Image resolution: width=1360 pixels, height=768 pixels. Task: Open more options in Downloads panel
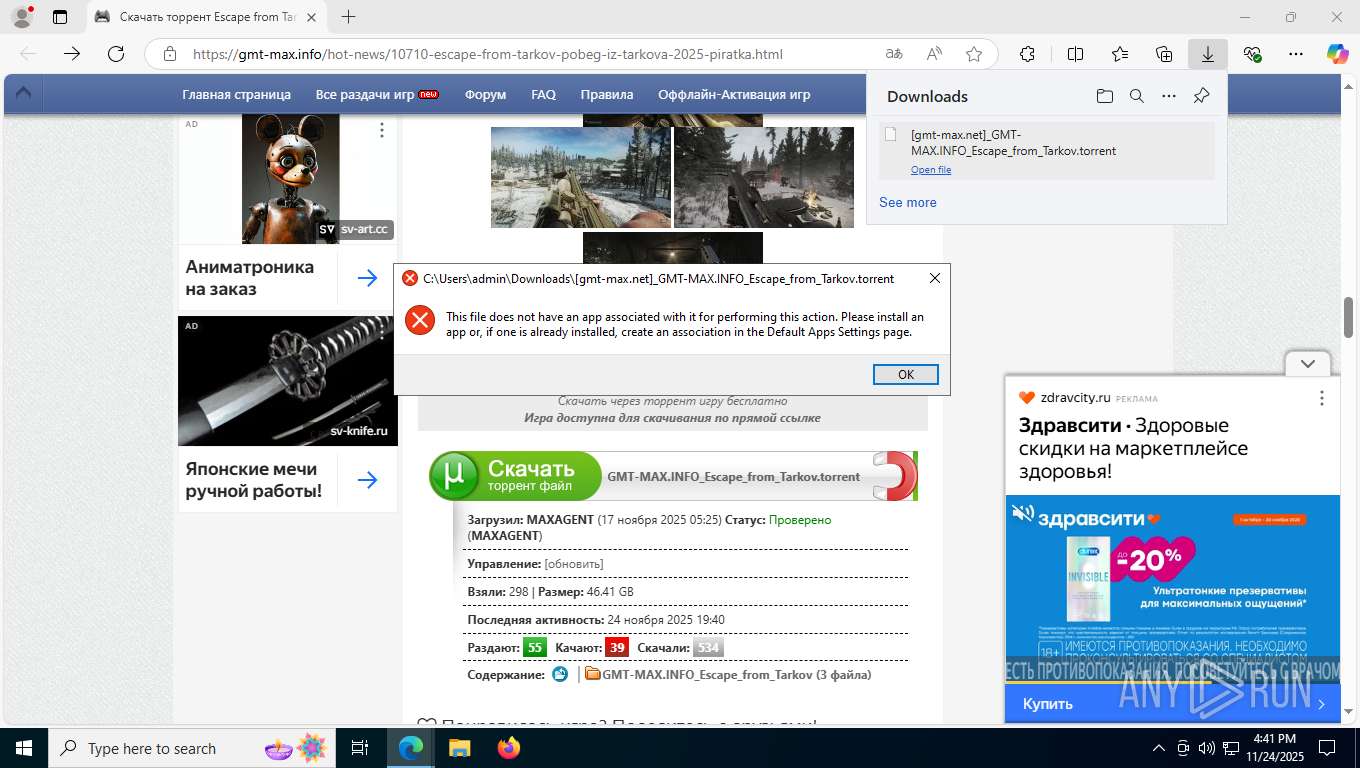coord(1169,96)
